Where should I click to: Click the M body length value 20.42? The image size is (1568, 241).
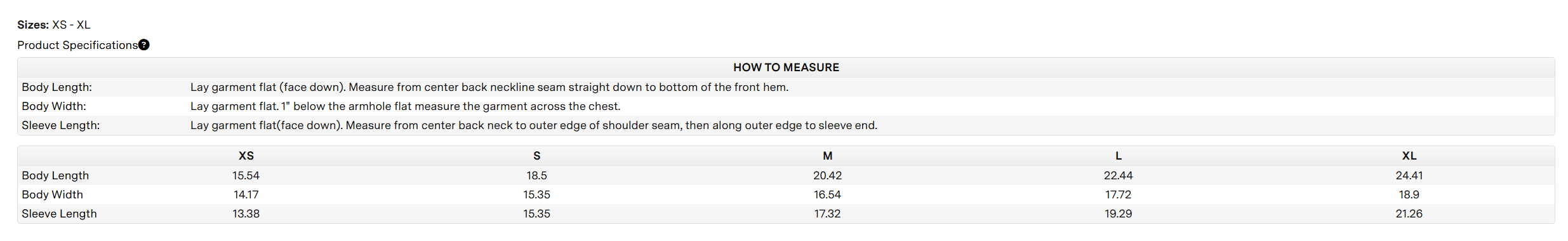tap(828, 176)
